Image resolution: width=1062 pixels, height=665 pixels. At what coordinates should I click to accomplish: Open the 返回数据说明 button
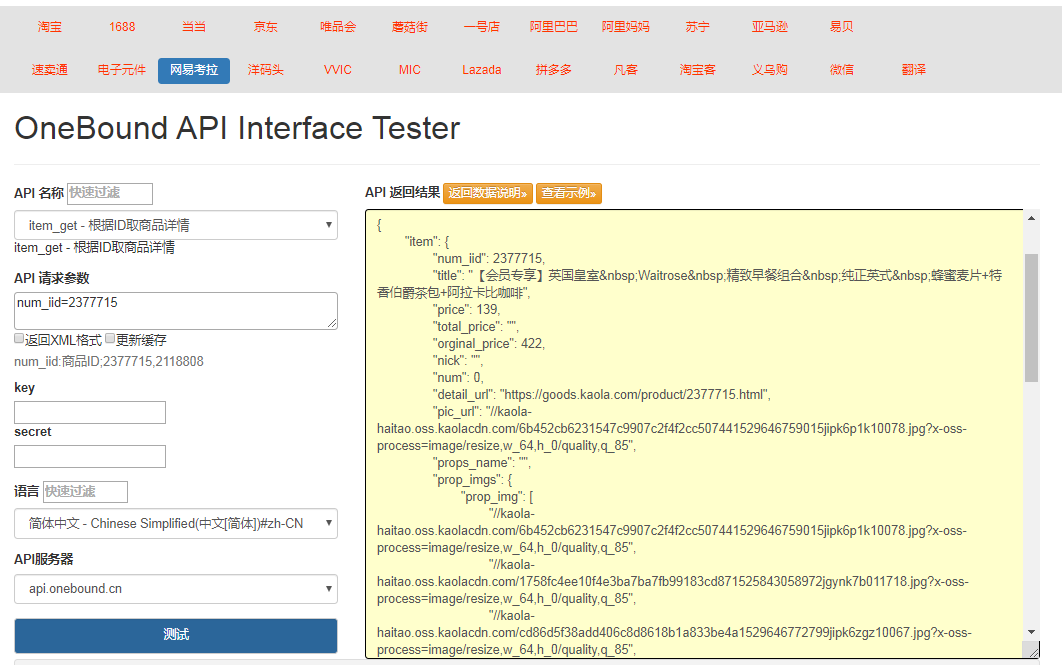point(488,193)
